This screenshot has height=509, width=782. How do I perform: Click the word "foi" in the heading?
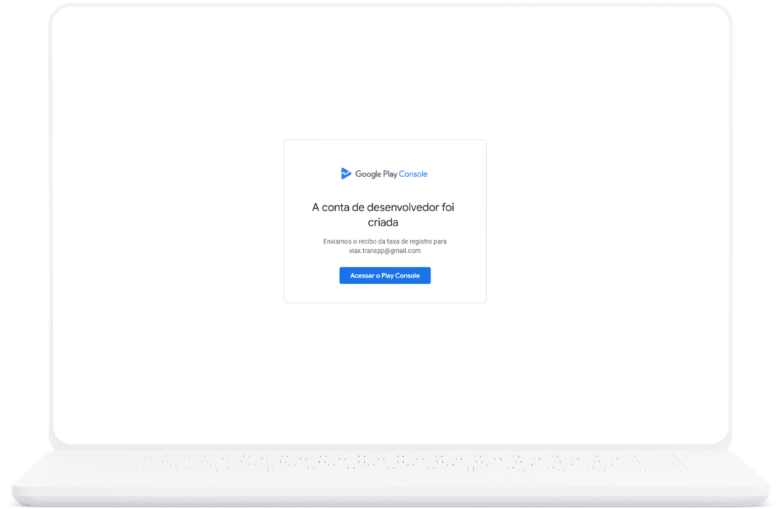pos(449,207)
